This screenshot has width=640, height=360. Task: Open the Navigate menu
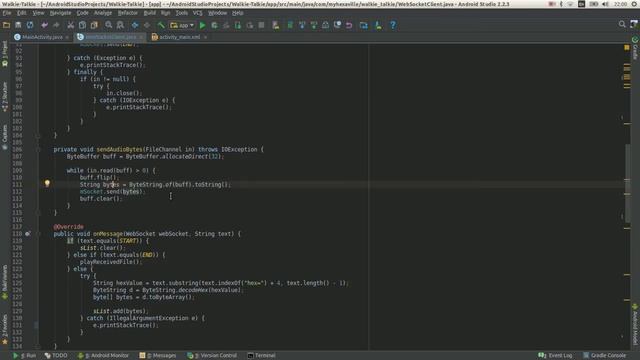(60, 13)
